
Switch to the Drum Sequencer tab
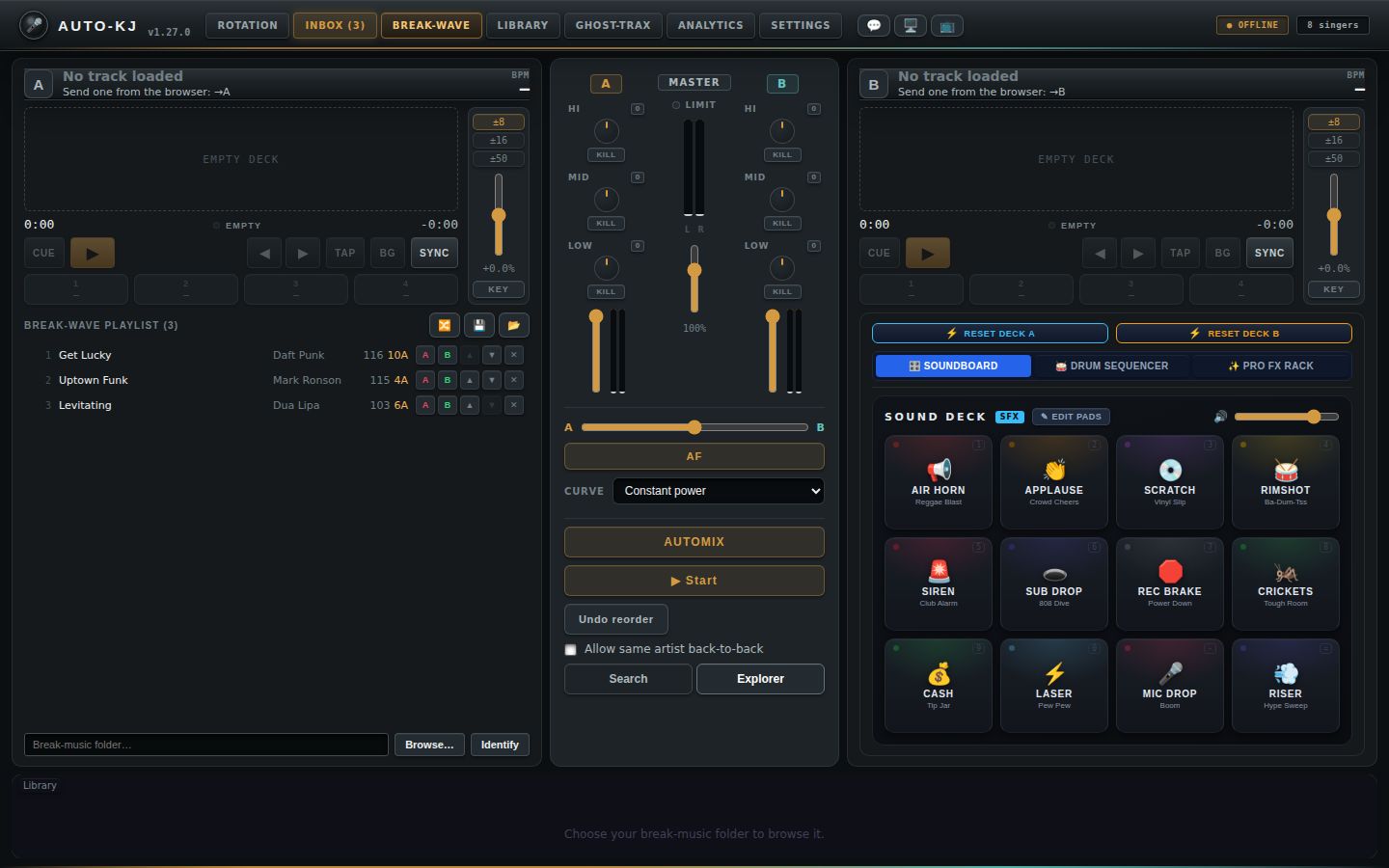(x=1111, y=366)
